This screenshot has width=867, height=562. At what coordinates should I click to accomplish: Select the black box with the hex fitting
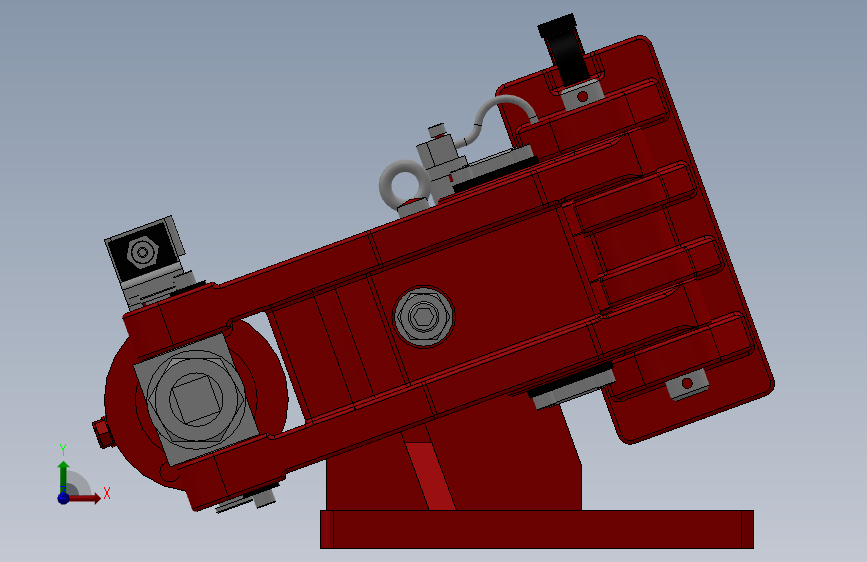(143, 252)
